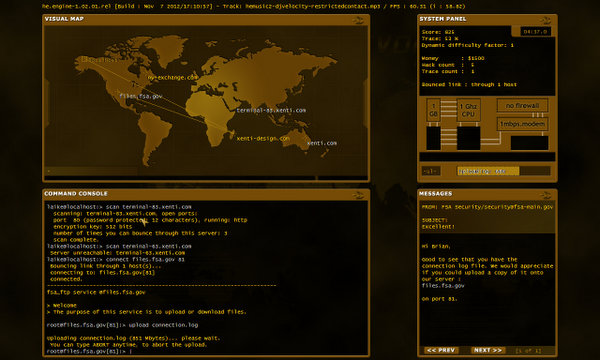Select xenti-design.com server on map

pyautogui.click(x=263, y=138)
